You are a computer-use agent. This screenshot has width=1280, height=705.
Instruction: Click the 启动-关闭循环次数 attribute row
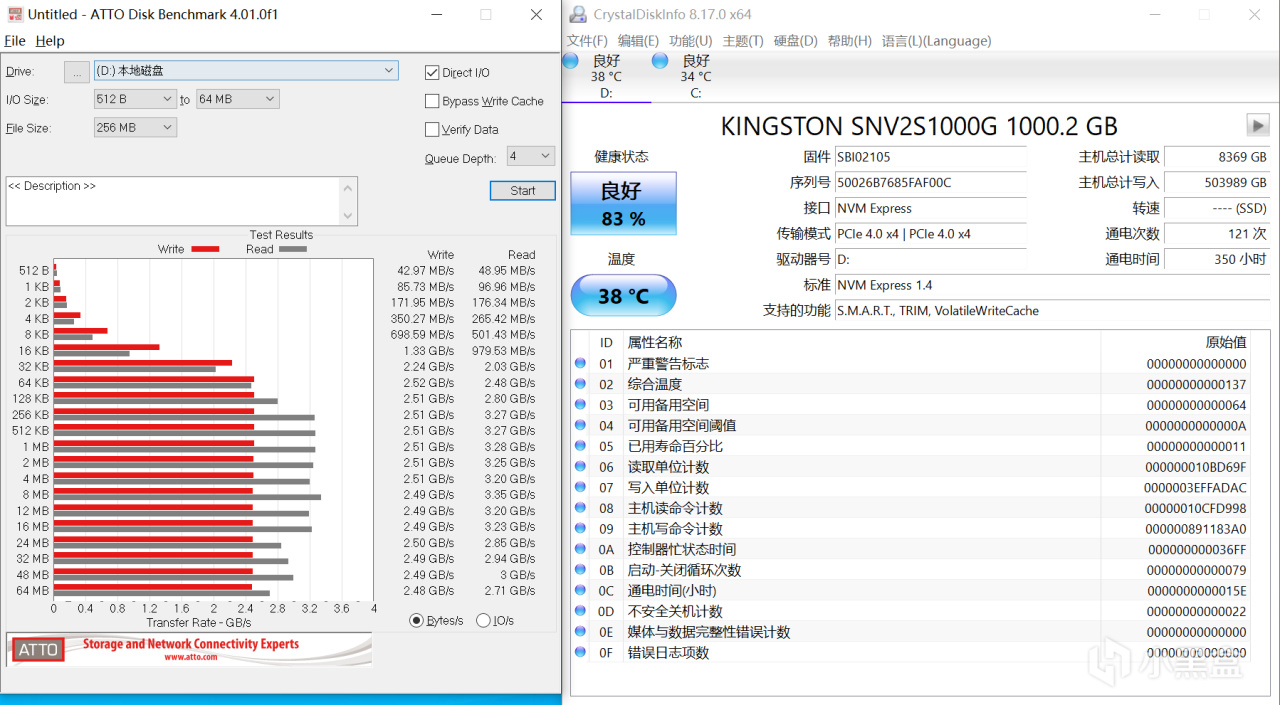point(910,570)
